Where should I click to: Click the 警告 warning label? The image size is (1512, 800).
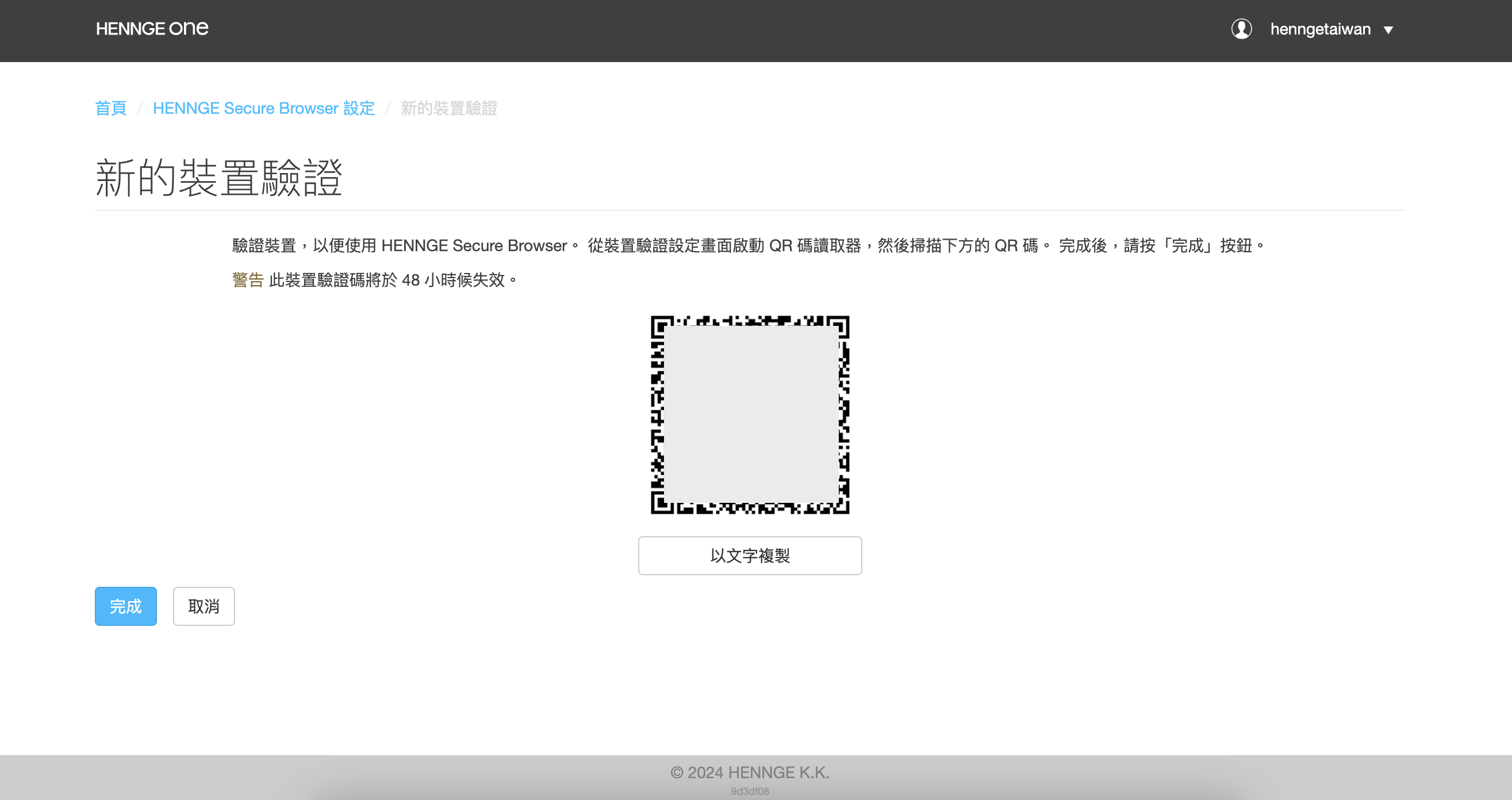pyautogui.click(x=248, y=280)
